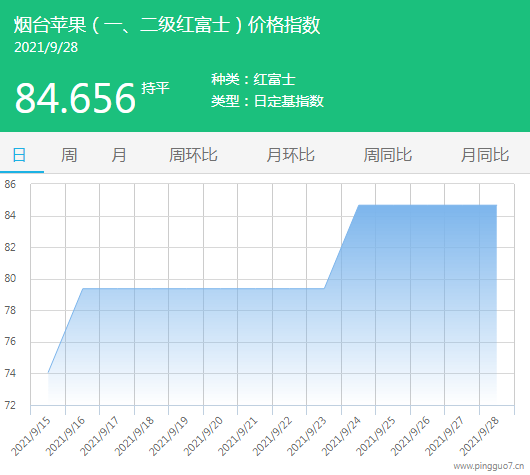Click the 86 y-axis label
530x475 pixels.
[10, 184]
